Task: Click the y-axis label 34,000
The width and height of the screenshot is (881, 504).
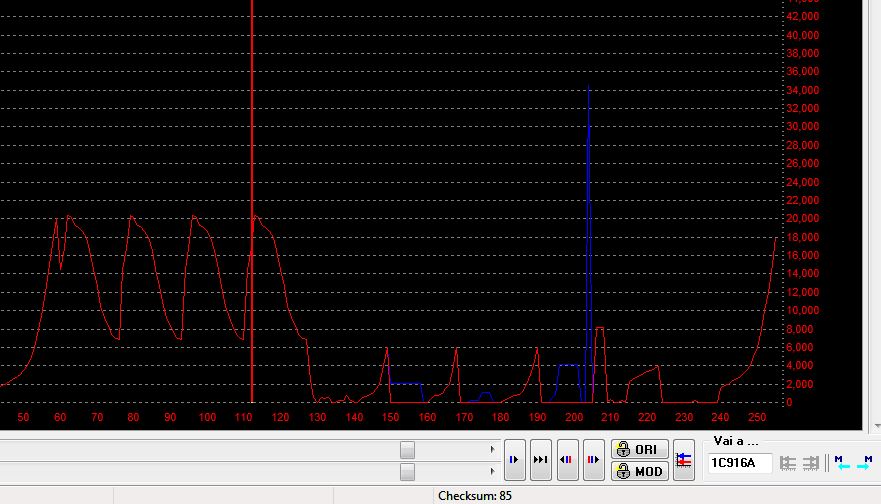Action: (x=802, y=90)
